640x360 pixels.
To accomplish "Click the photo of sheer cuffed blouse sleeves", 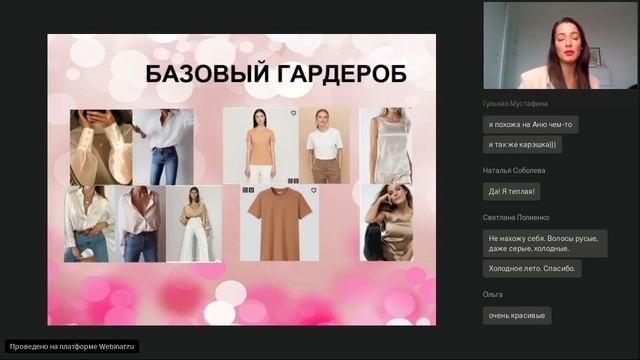I will [101, 147].
